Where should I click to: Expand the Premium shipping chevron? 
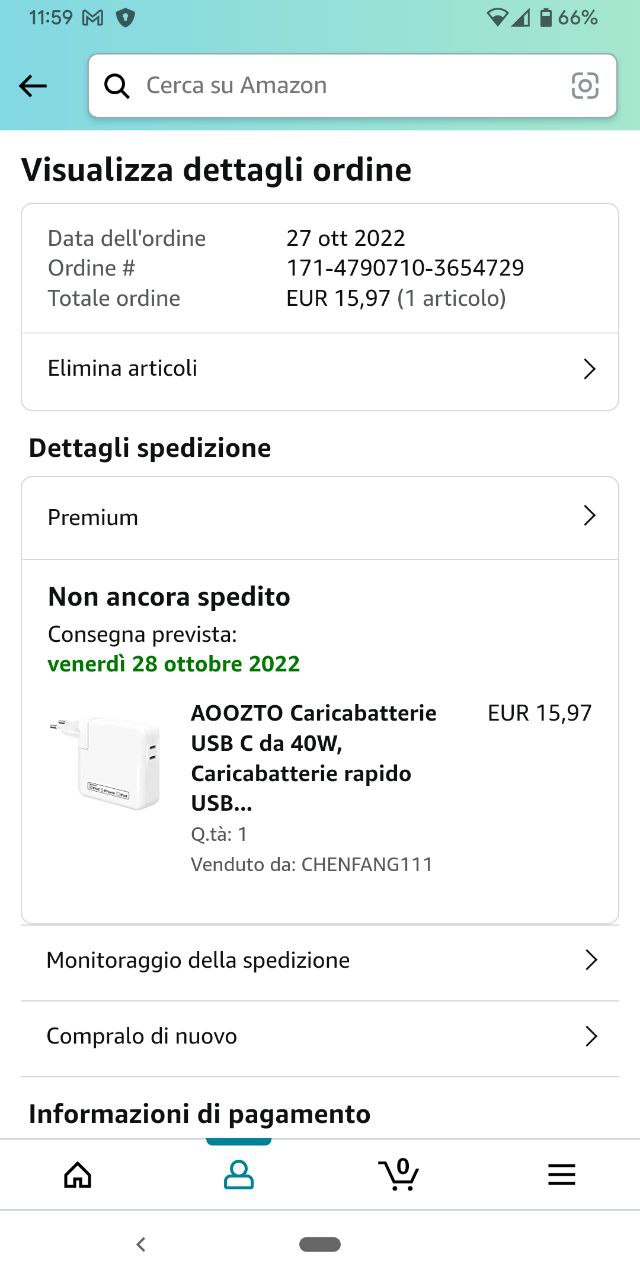[x=589, y=516]
